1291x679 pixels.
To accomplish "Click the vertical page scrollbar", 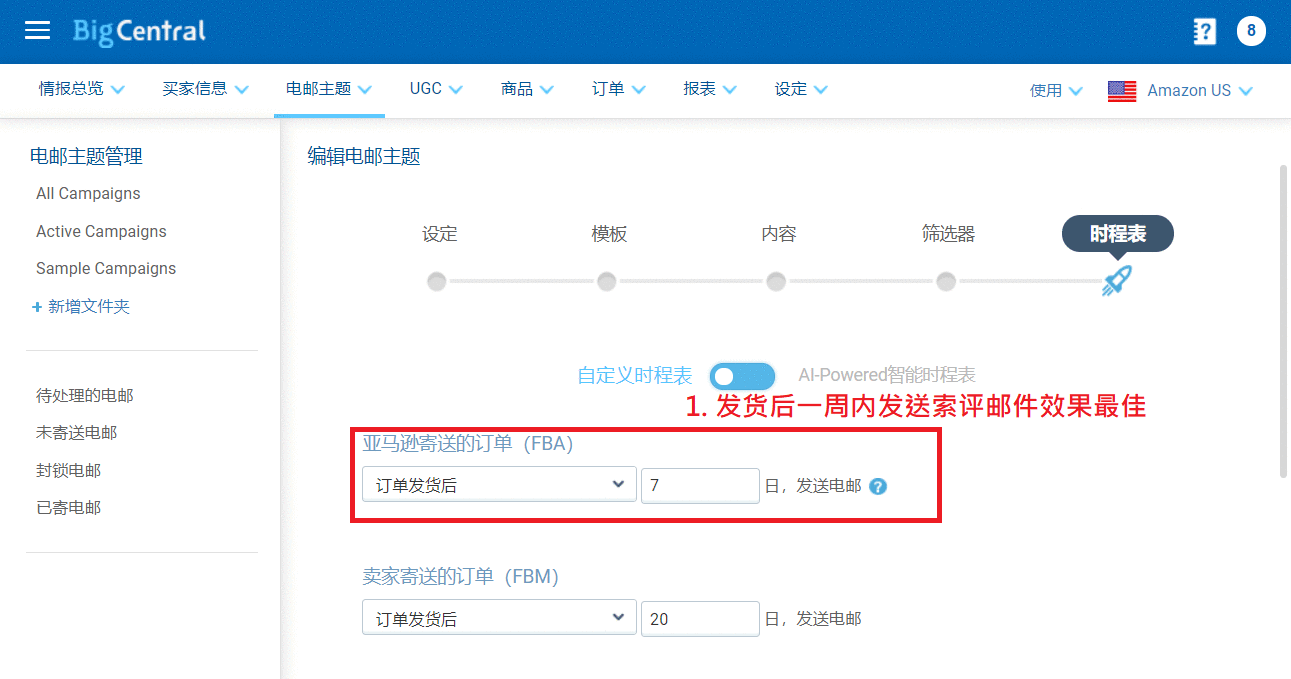I will click(1284, 320).
